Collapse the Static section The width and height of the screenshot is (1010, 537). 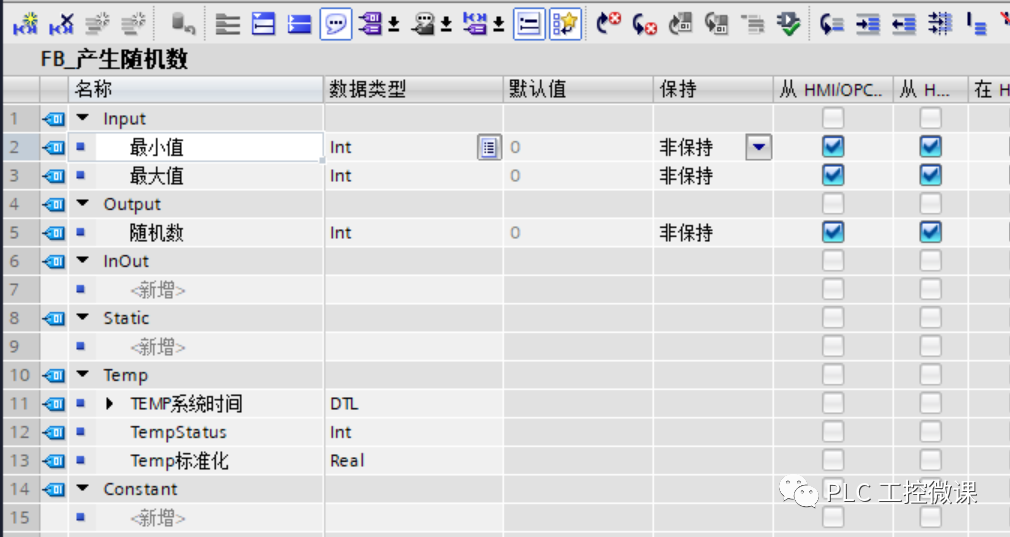[x=82, y=317]
